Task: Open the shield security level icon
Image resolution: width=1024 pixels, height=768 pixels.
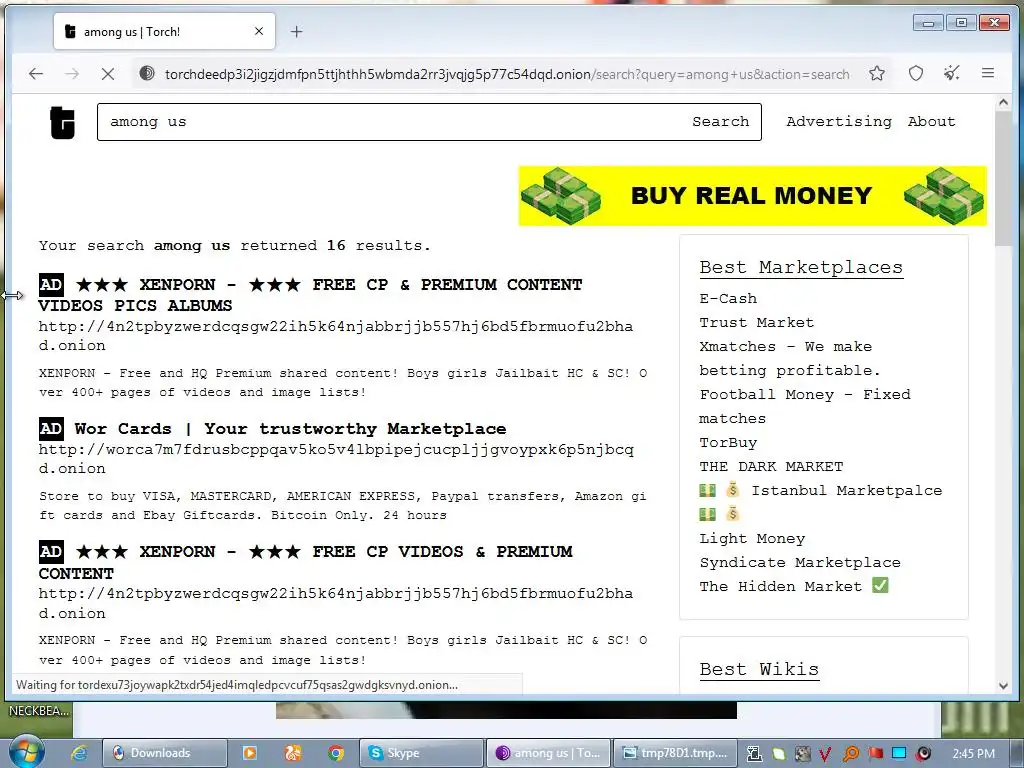Action: coord(916,73)
